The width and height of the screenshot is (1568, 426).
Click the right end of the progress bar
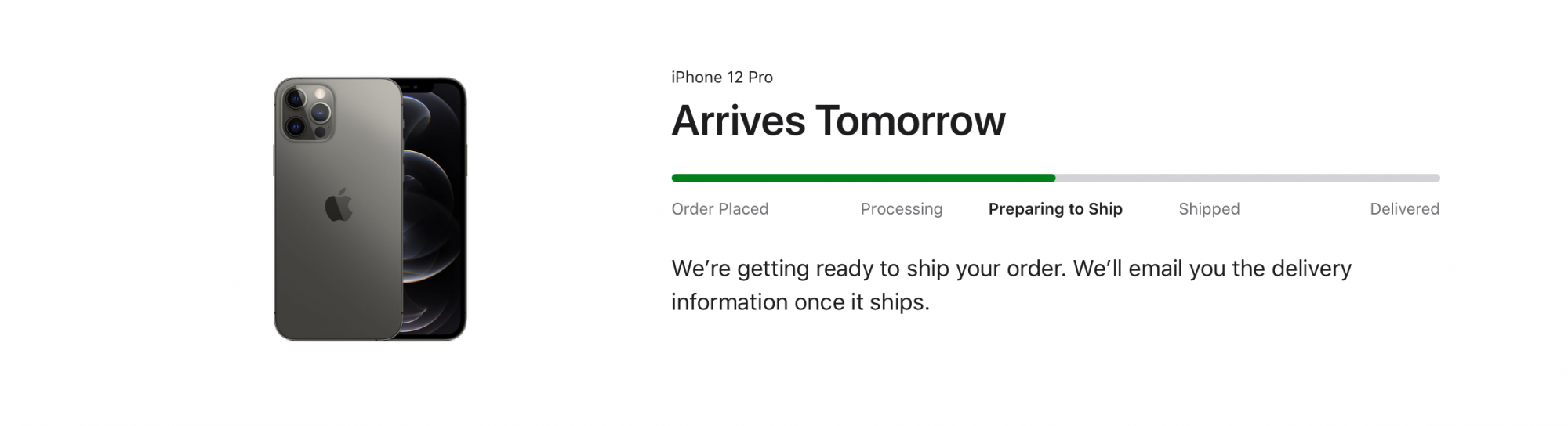[x=1436, y=178]
